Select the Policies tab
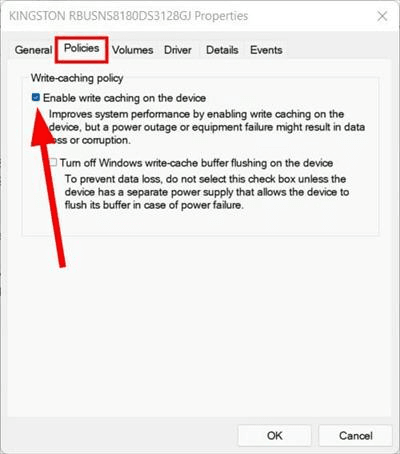Screen dimensions: 400x454 [x=82, y=48]
